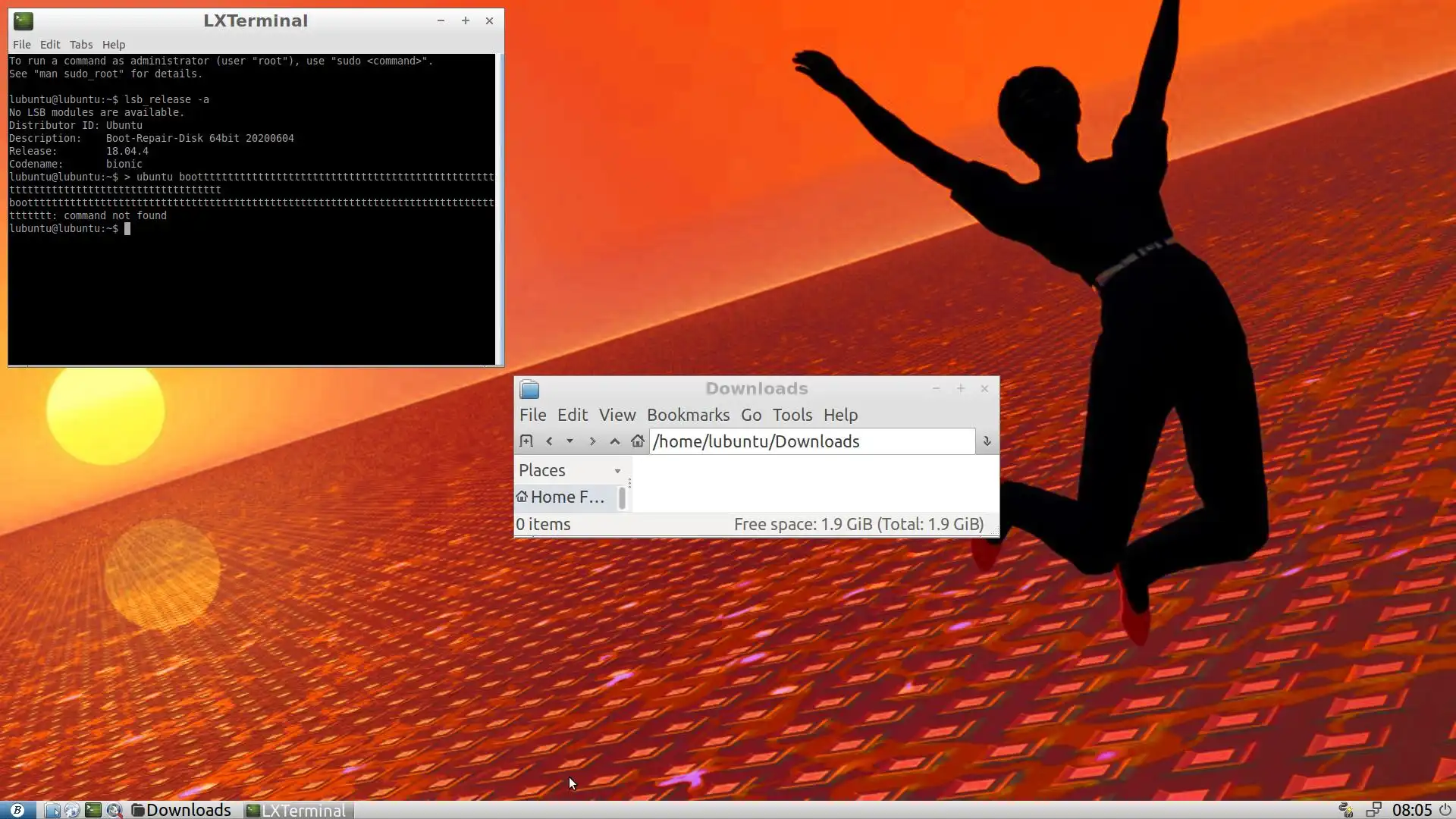
Task: Launch terminal from panel launcher
Action: point(93,810)
